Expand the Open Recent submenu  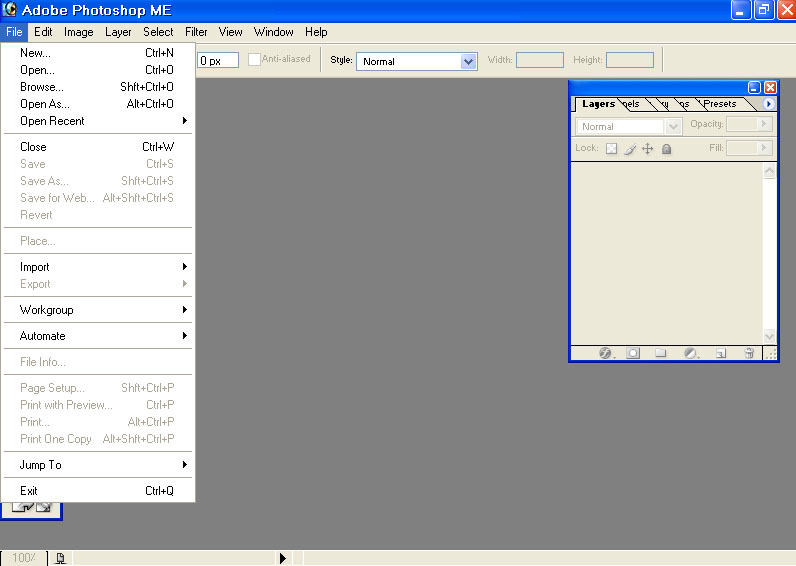click(97, 121)
